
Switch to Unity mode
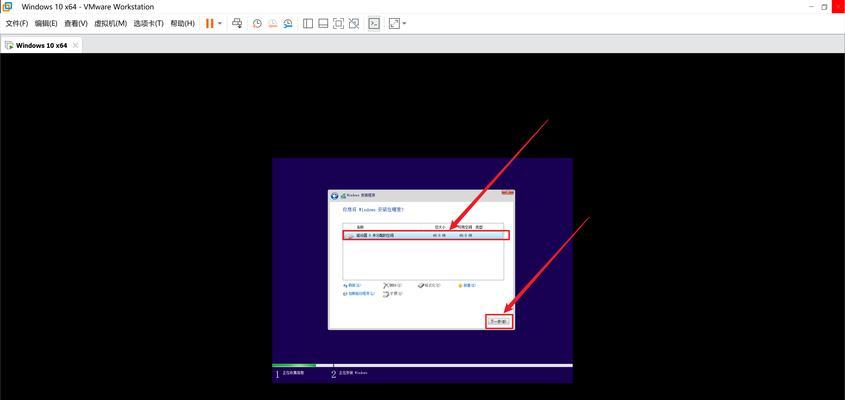click(354, 24)
